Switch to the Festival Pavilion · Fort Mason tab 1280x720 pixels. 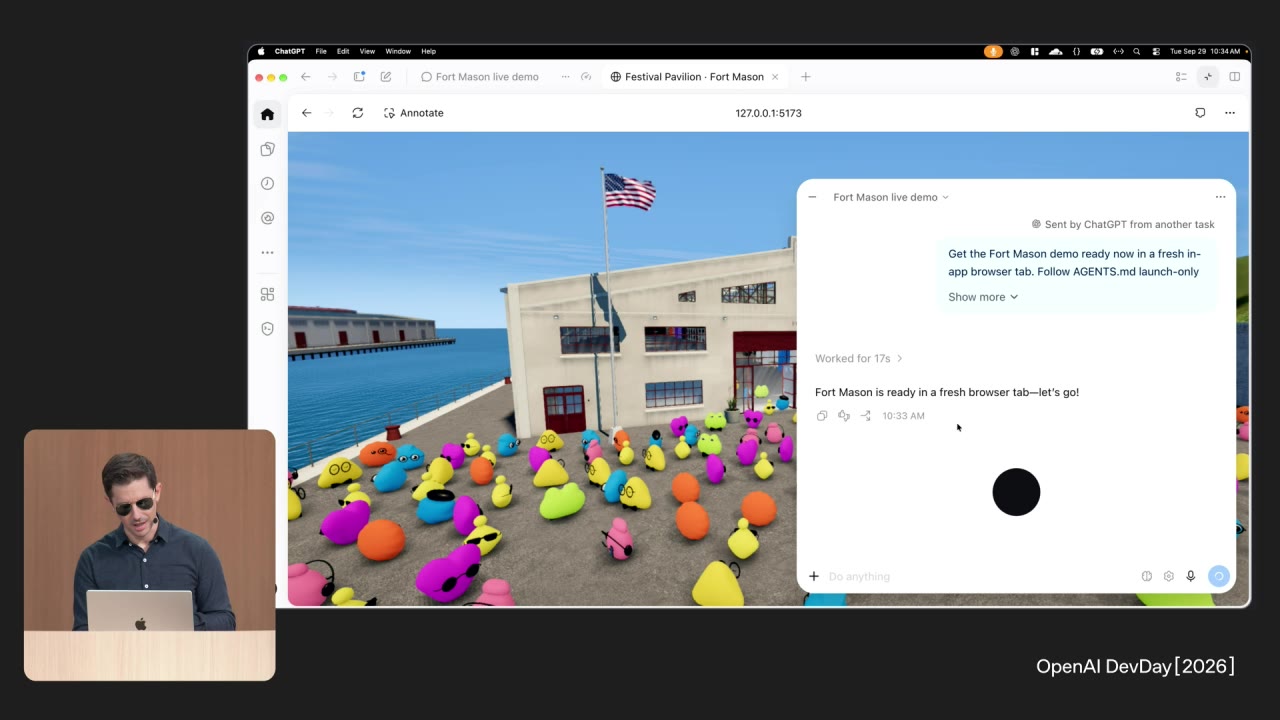686,77
